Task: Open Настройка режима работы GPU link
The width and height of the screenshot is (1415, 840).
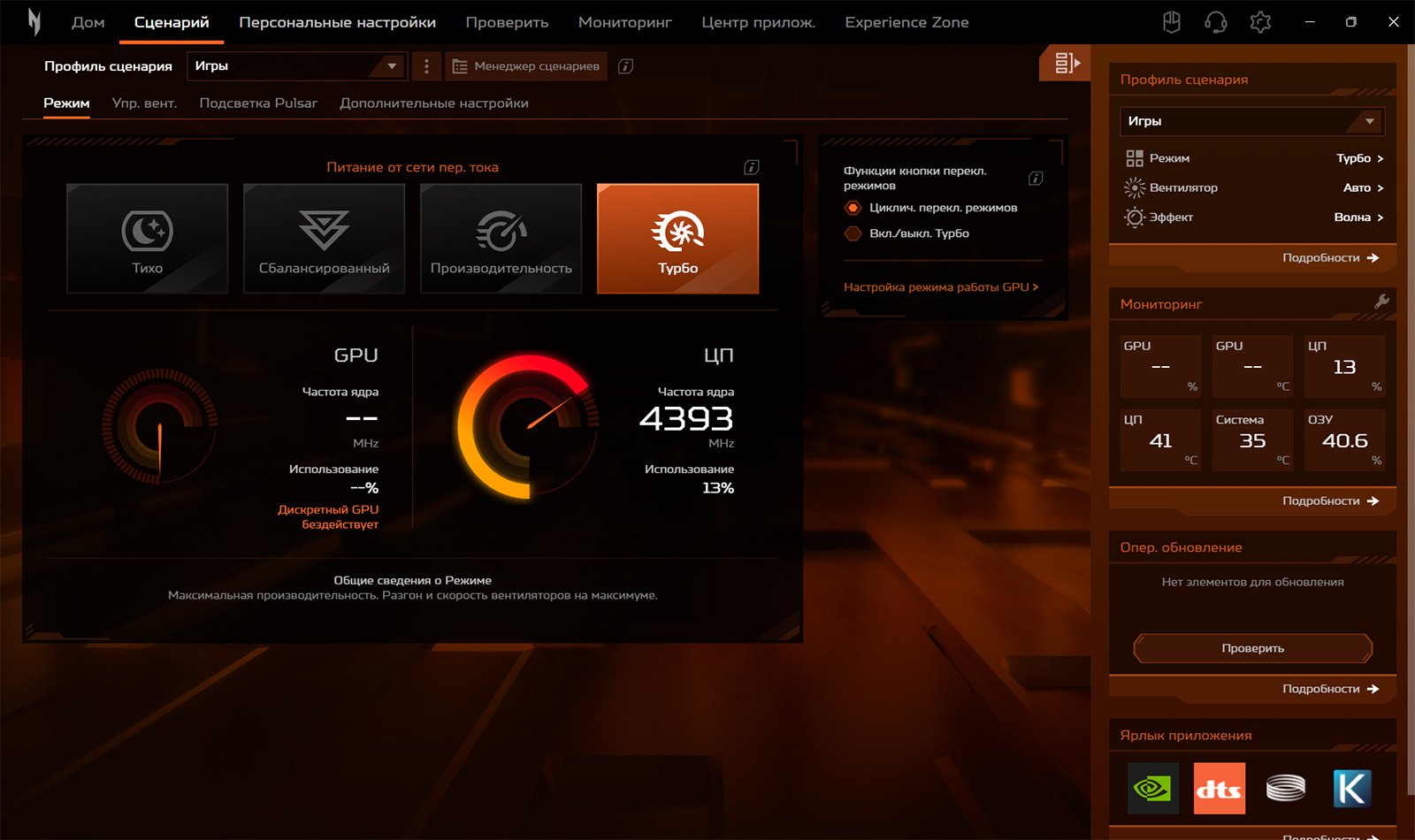Action: point(940,287)
